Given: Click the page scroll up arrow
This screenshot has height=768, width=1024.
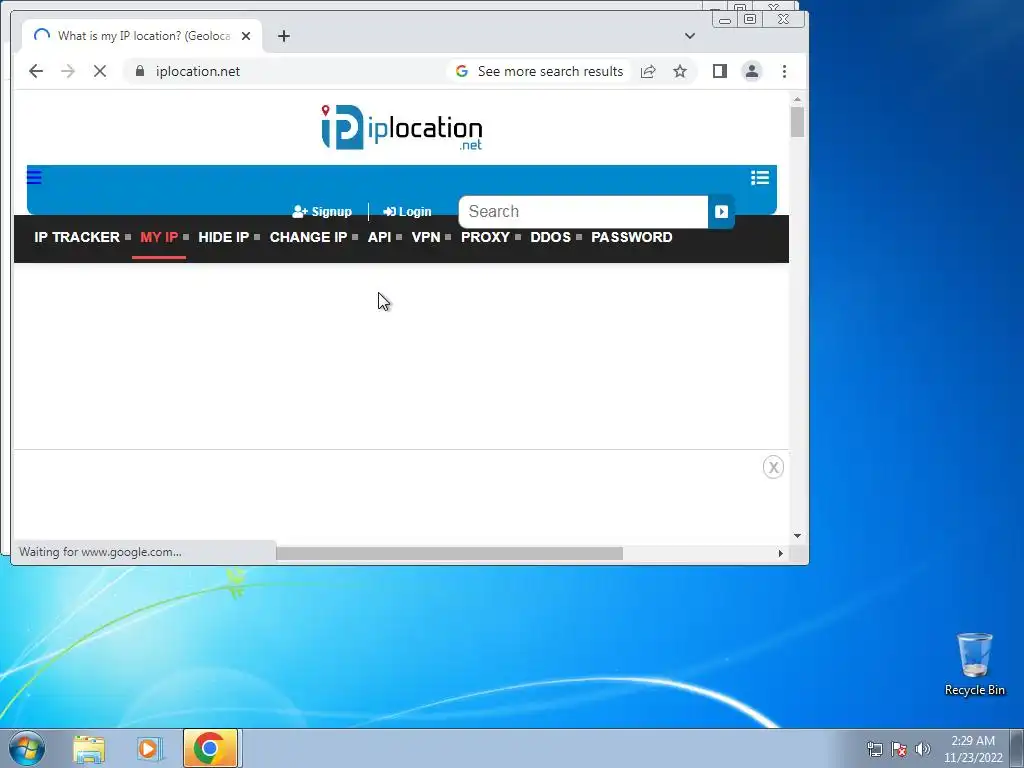Looking at the screenshot, I should coord(797,99).
